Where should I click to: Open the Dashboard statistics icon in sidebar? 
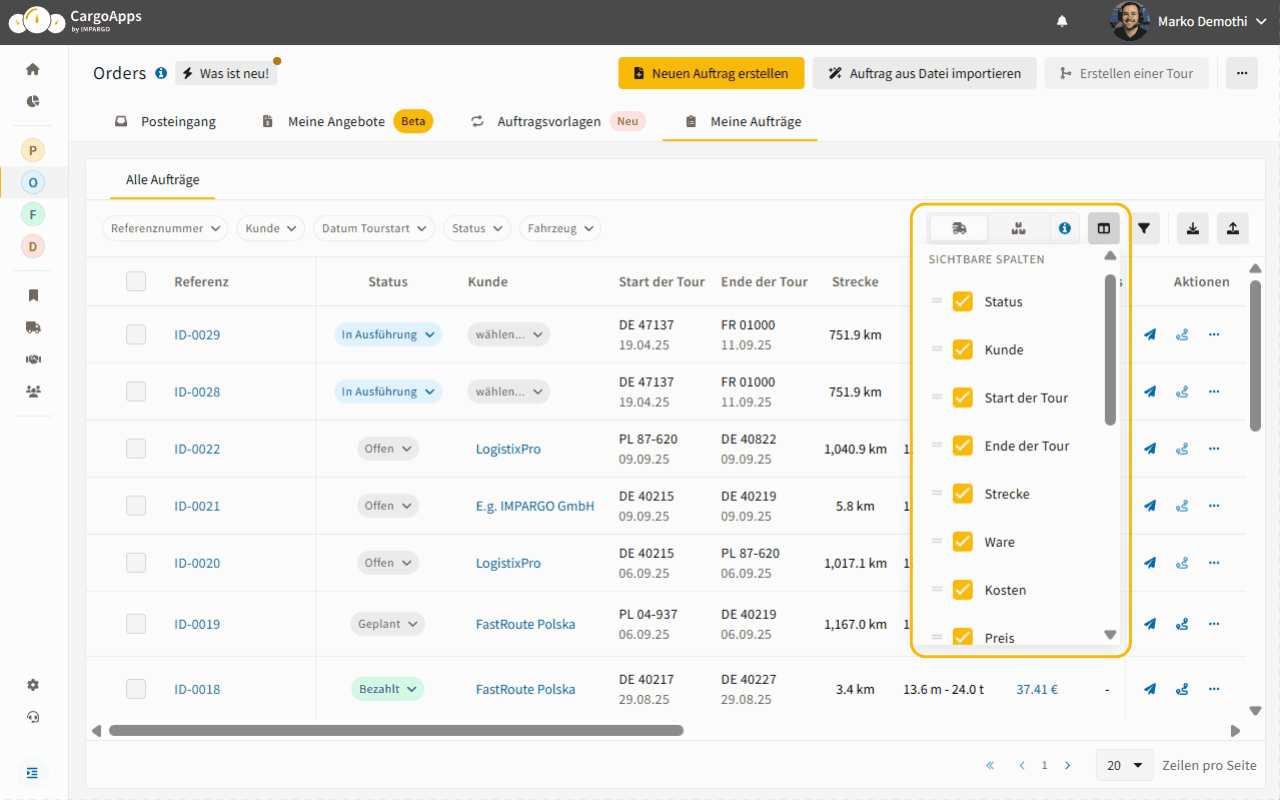pos(32,101)
